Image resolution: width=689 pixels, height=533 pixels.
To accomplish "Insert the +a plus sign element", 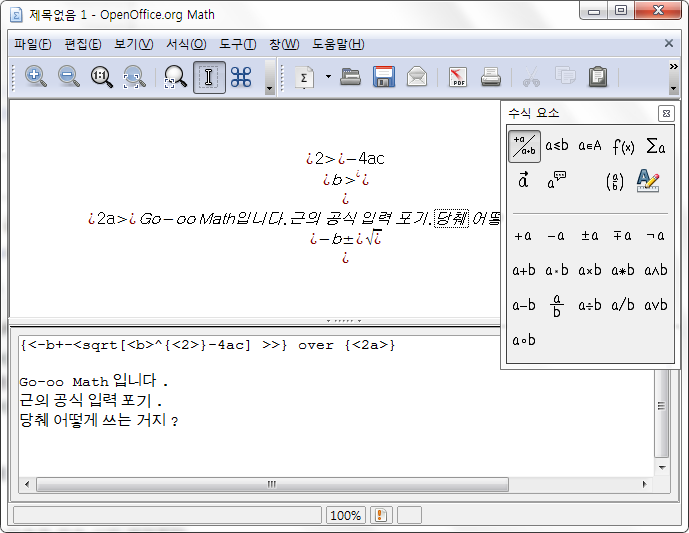I will click(523, 236).
